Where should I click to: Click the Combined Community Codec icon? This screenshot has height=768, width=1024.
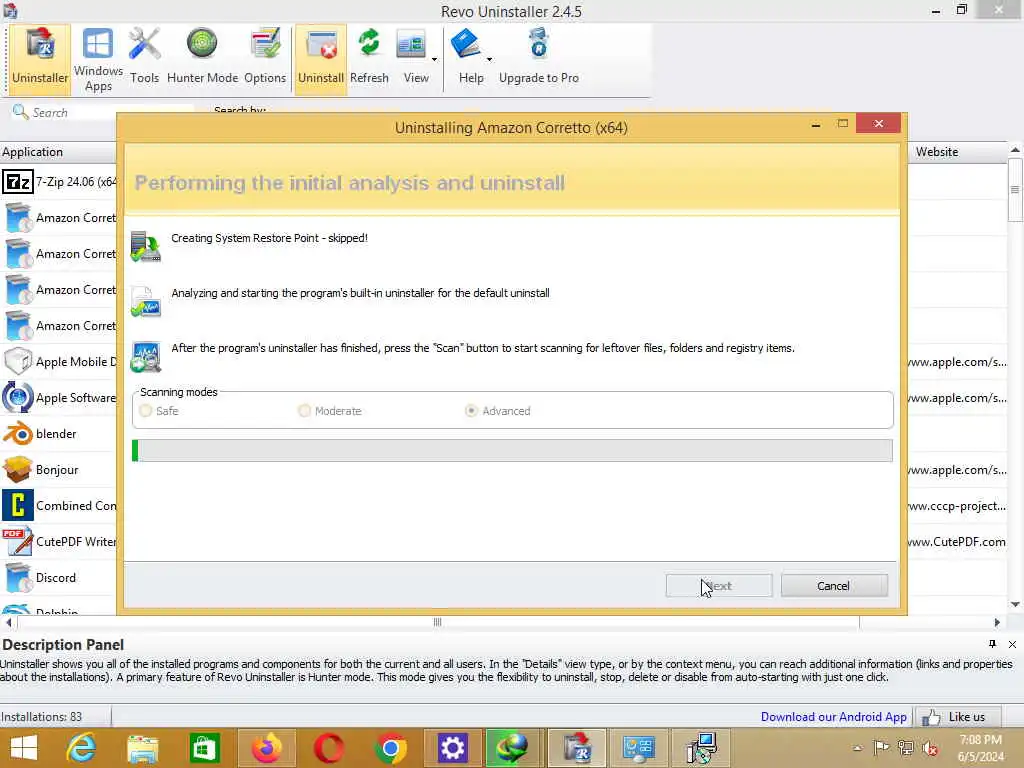(18, 505)
